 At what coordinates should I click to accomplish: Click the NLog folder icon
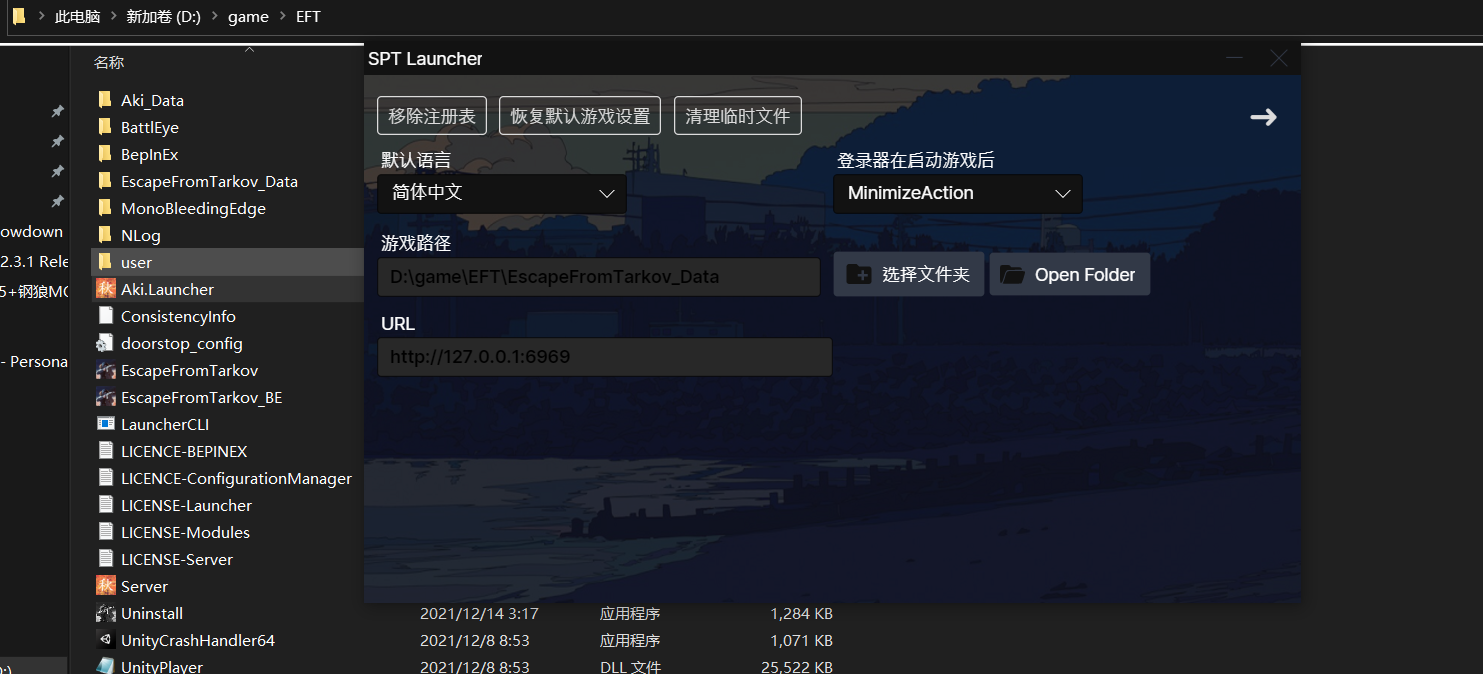pos(105,235)
